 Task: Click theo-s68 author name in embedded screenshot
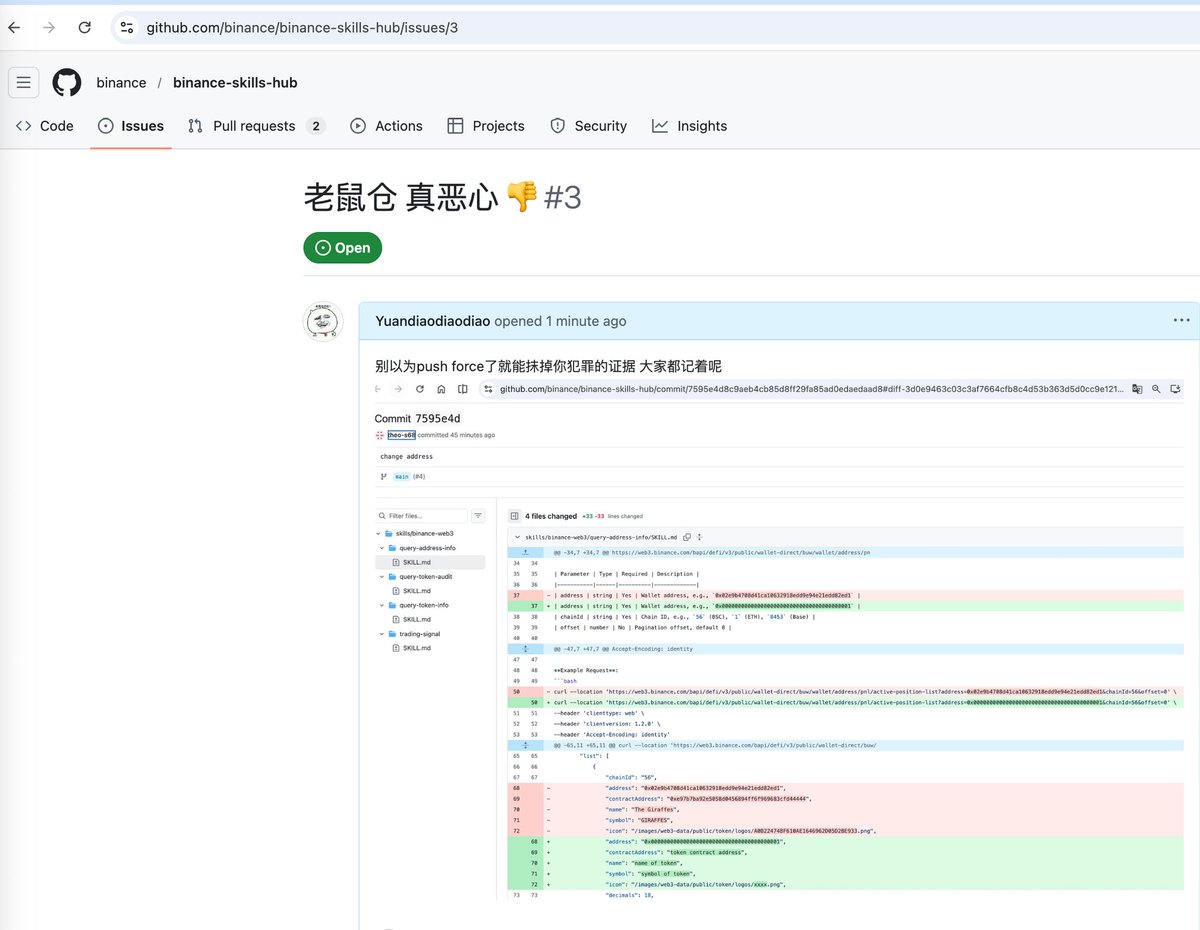coord(401,435)
